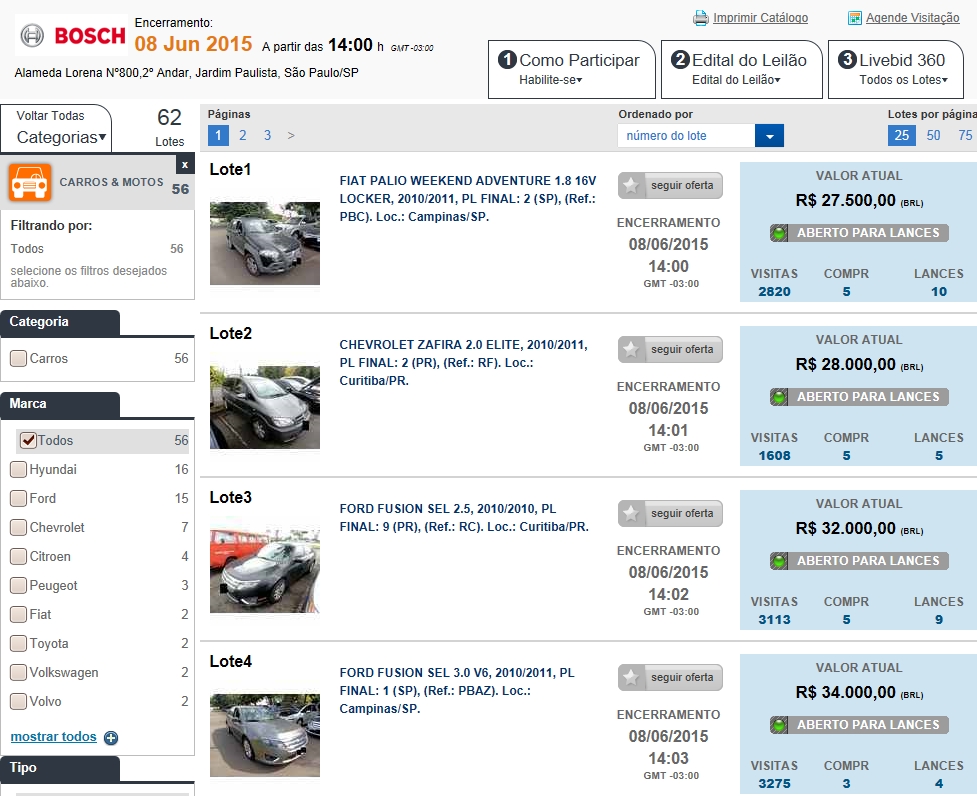Click Aberto para Lances on Lote1
977x796 pixels.
(859, 233)
